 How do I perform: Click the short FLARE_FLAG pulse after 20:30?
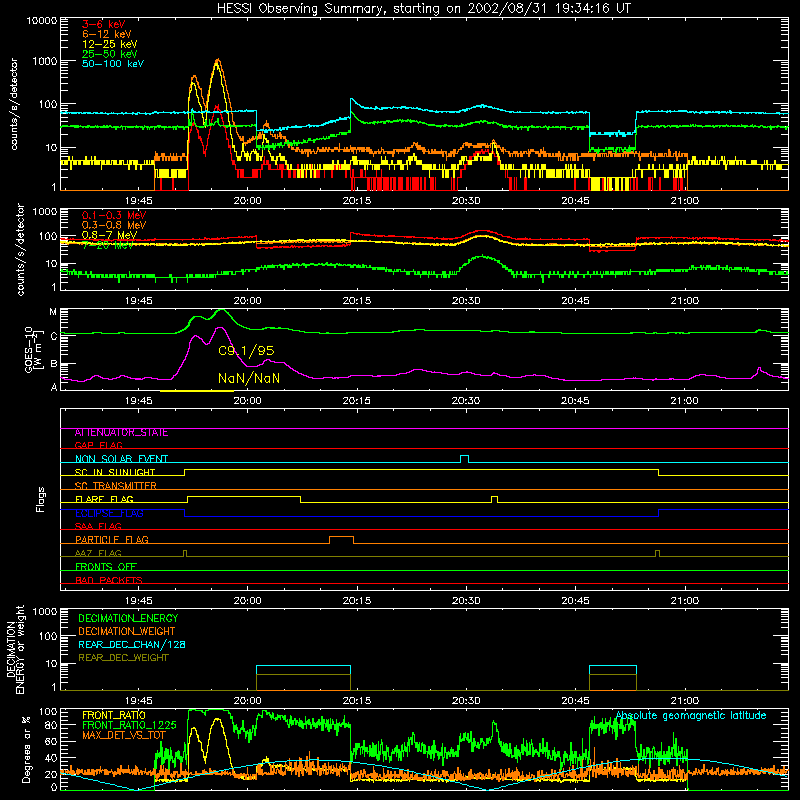(x=494, y=499)
